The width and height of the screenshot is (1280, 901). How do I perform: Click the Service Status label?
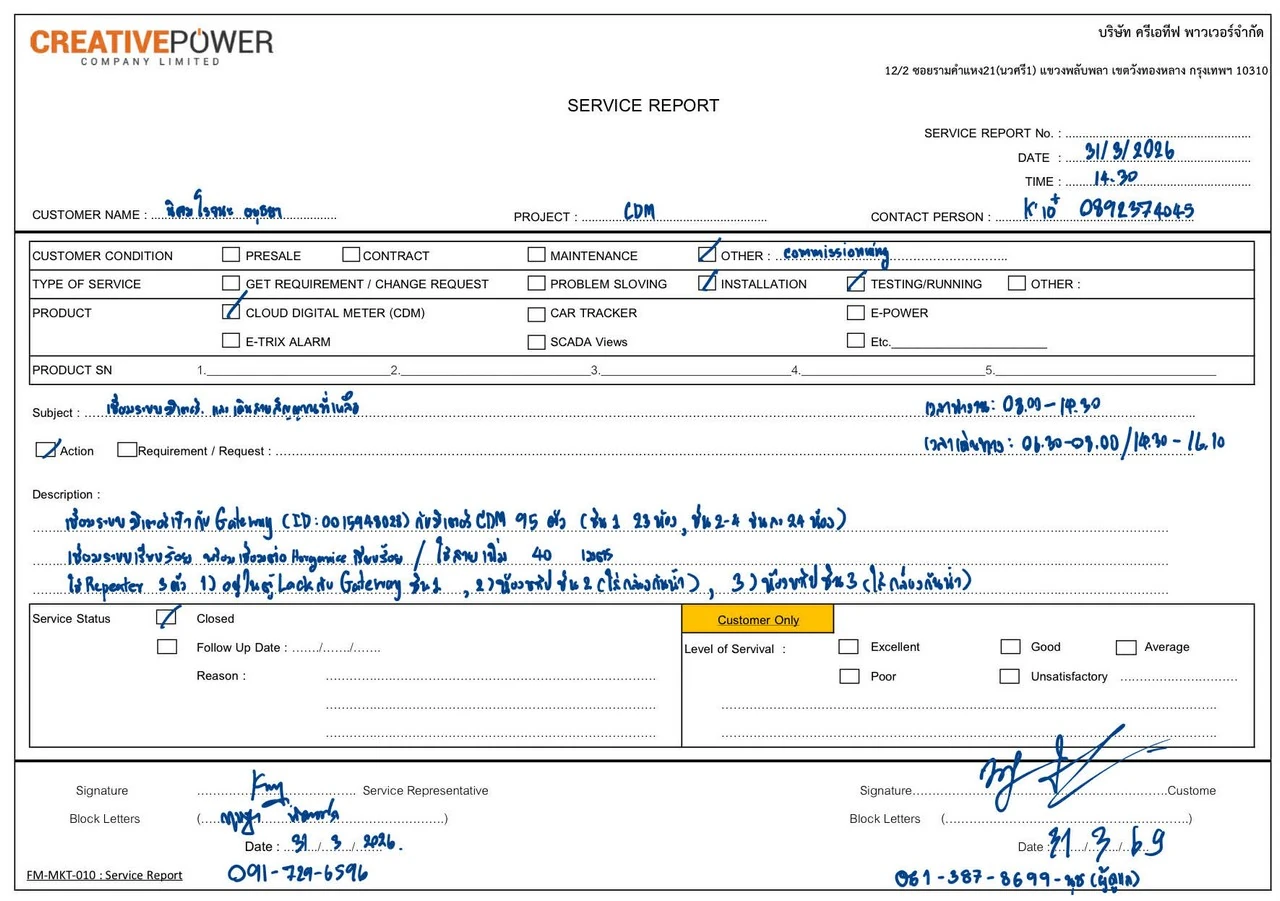pos(71,618)
